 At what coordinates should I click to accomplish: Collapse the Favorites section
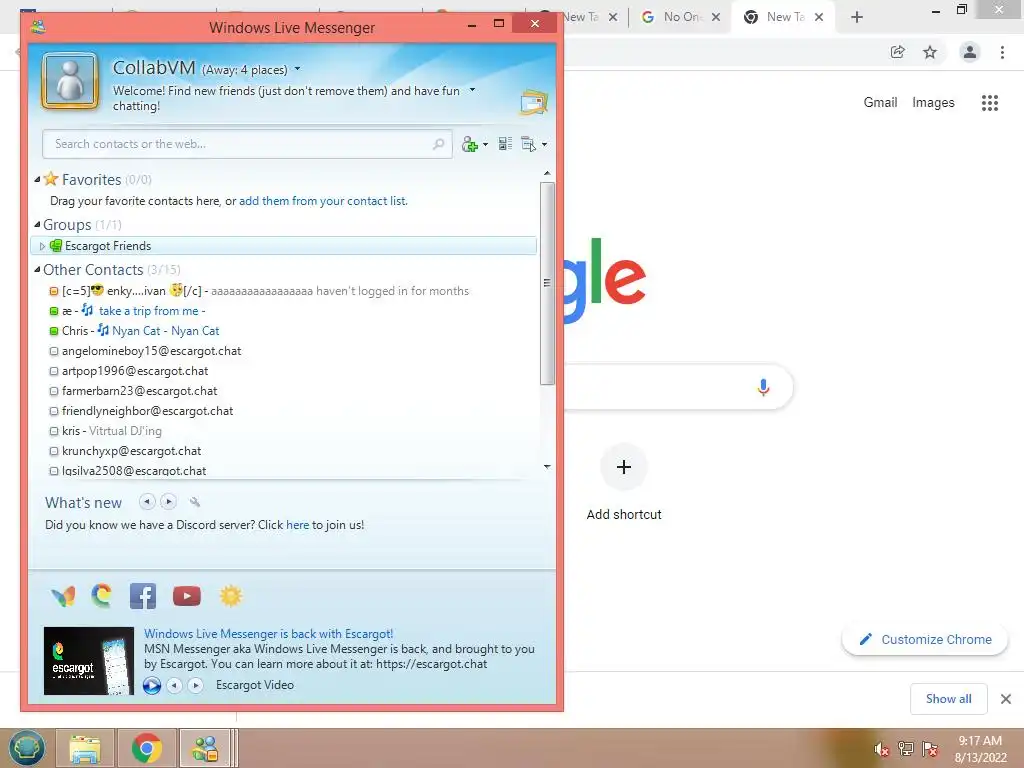37,179
